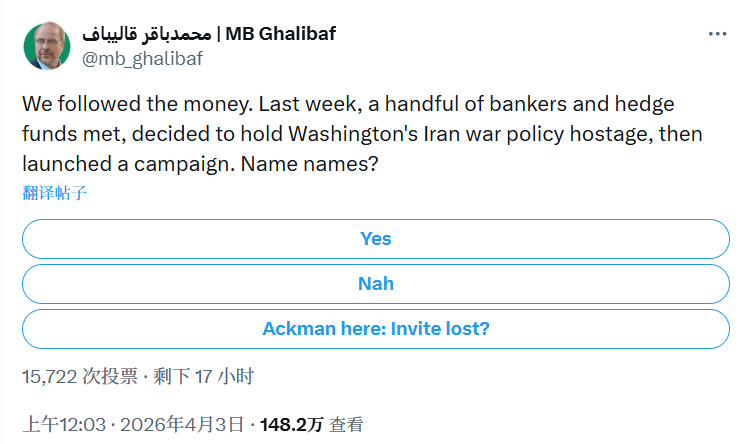Choose the "Nah" poll option
Viewport: 745px width, 444px height.
(376, 284)
